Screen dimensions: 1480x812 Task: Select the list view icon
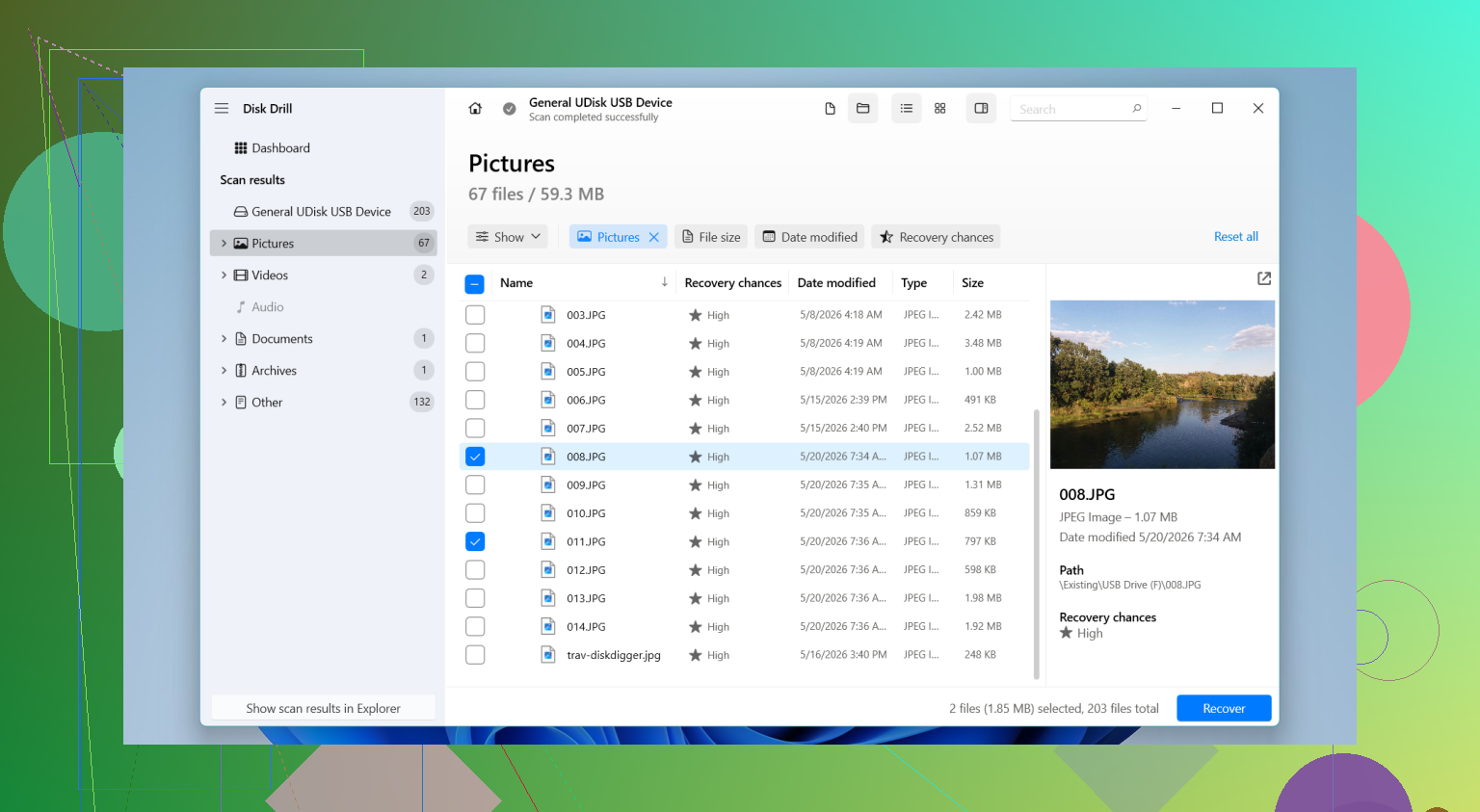coord(907,109)
